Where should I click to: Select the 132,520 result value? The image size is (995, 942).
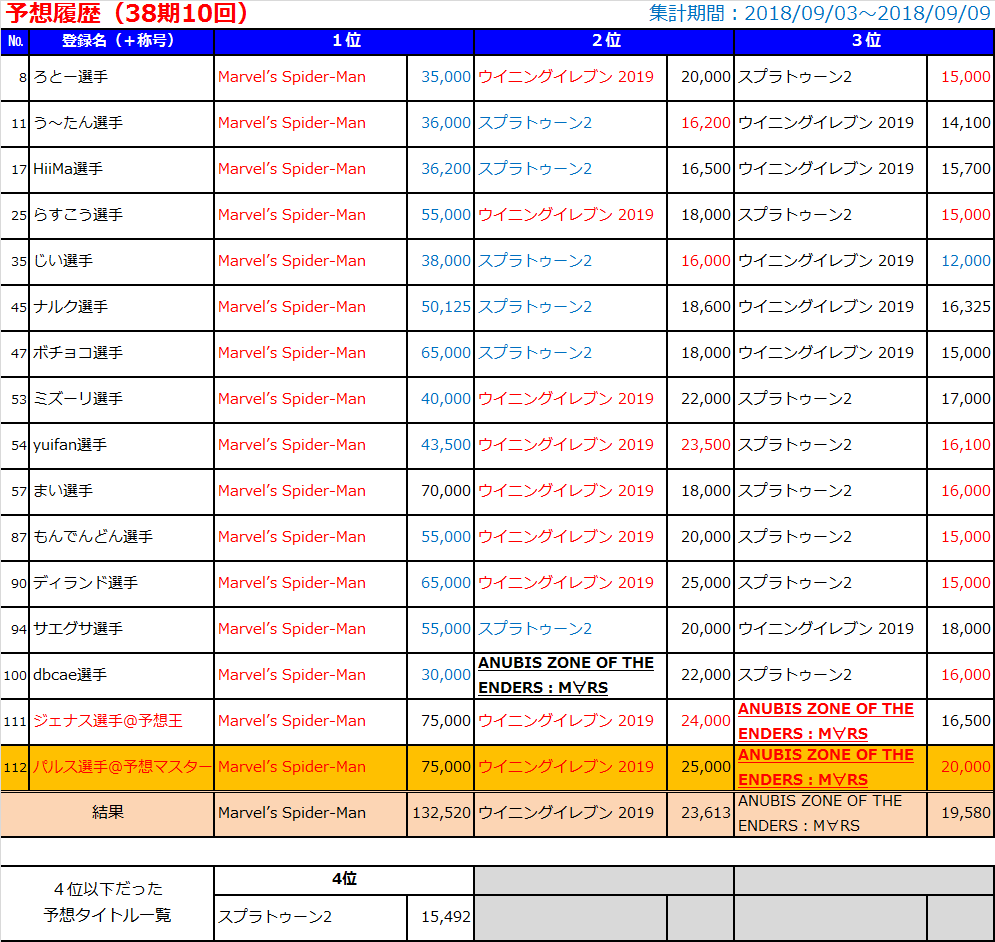[x=441, y=813]
